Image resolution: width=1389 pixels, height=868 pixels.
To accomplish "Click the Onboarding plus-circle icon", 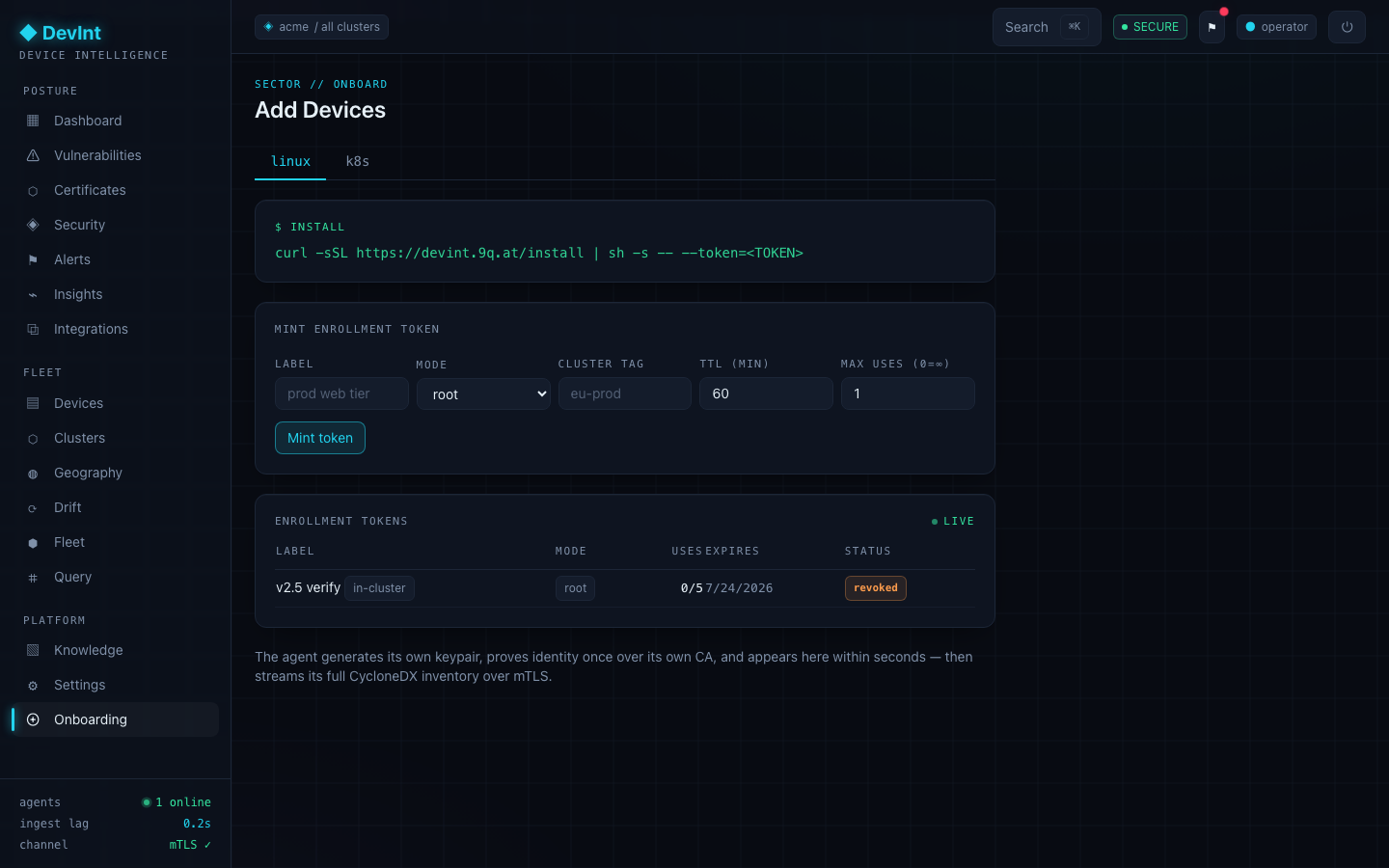I will click(x=33, y=719).
